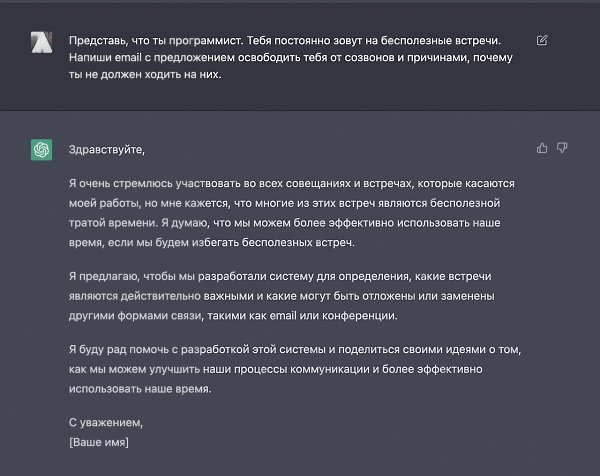Viewport: 600px width, 476px height.
Task: Click the word "email" in the user prompt
Action: click(x=125, y=57)
